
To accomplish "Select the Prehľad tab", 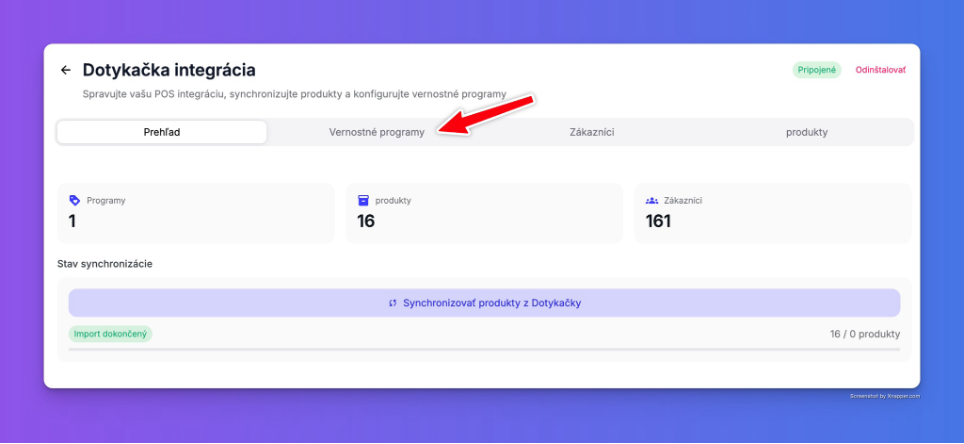I will [x=162, y=132].
